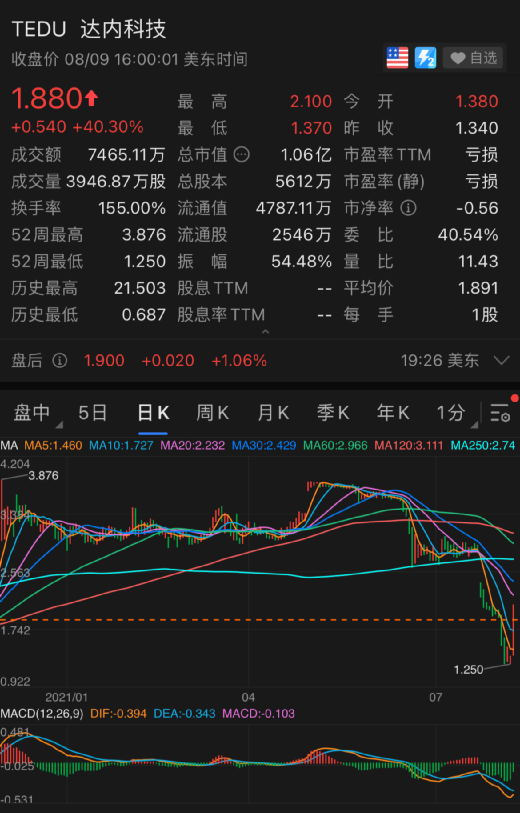Tap the 今开 1.380 value
Viewport: 520px width, 813px height.
[x=477, y=101]
